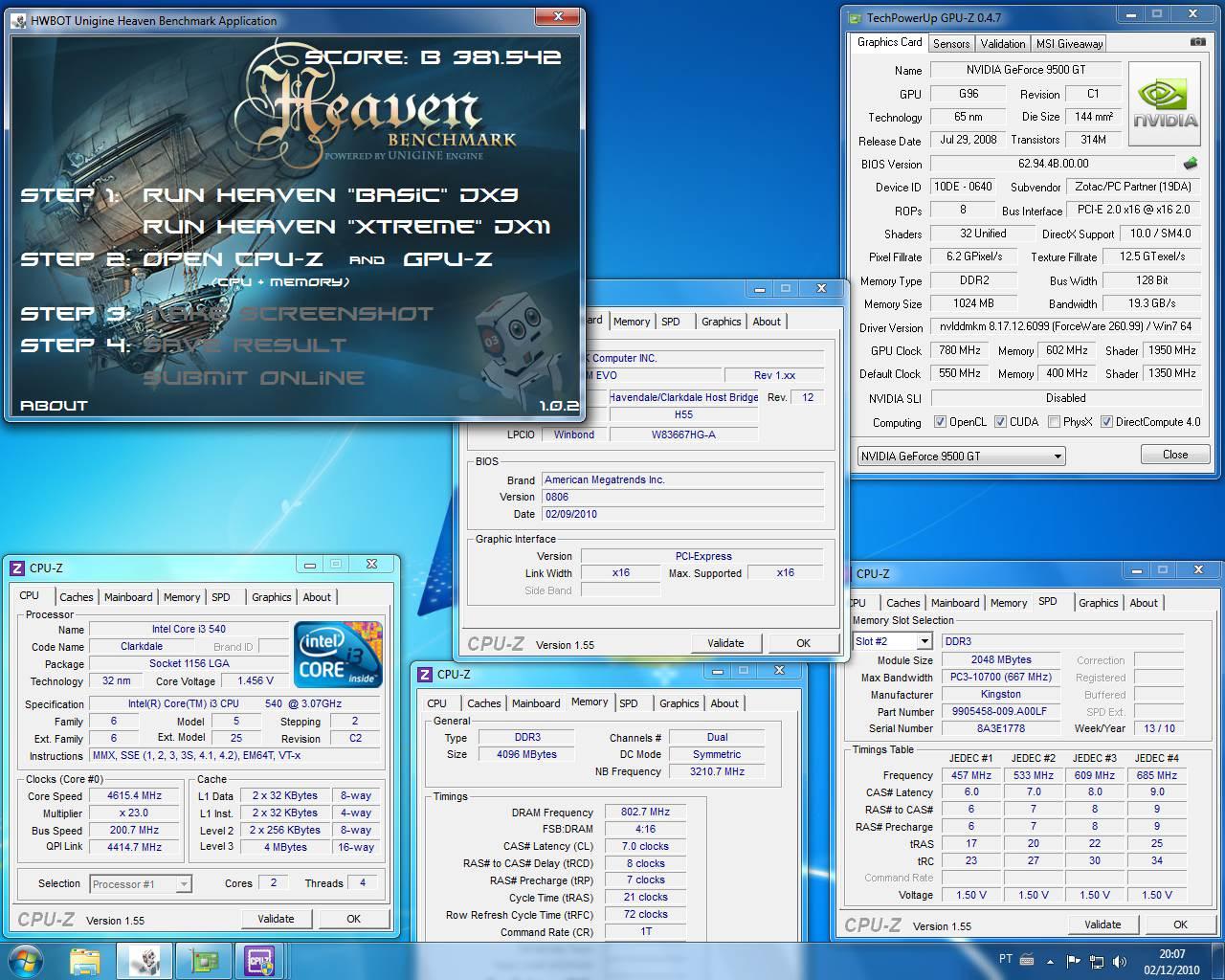Click Validate in the SPD CPU-Z window
Viewport: 1225px width, 980px height.
1102,924
